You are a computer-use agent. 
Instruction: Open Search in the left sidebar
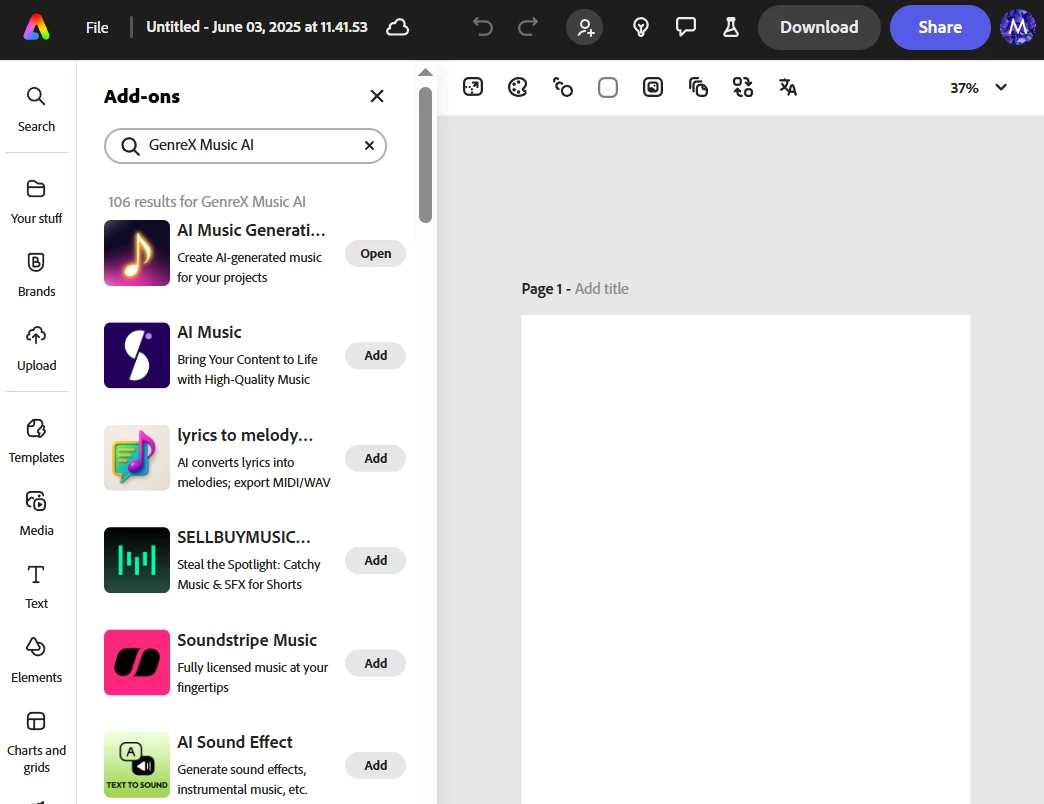(x=37, y=110)
